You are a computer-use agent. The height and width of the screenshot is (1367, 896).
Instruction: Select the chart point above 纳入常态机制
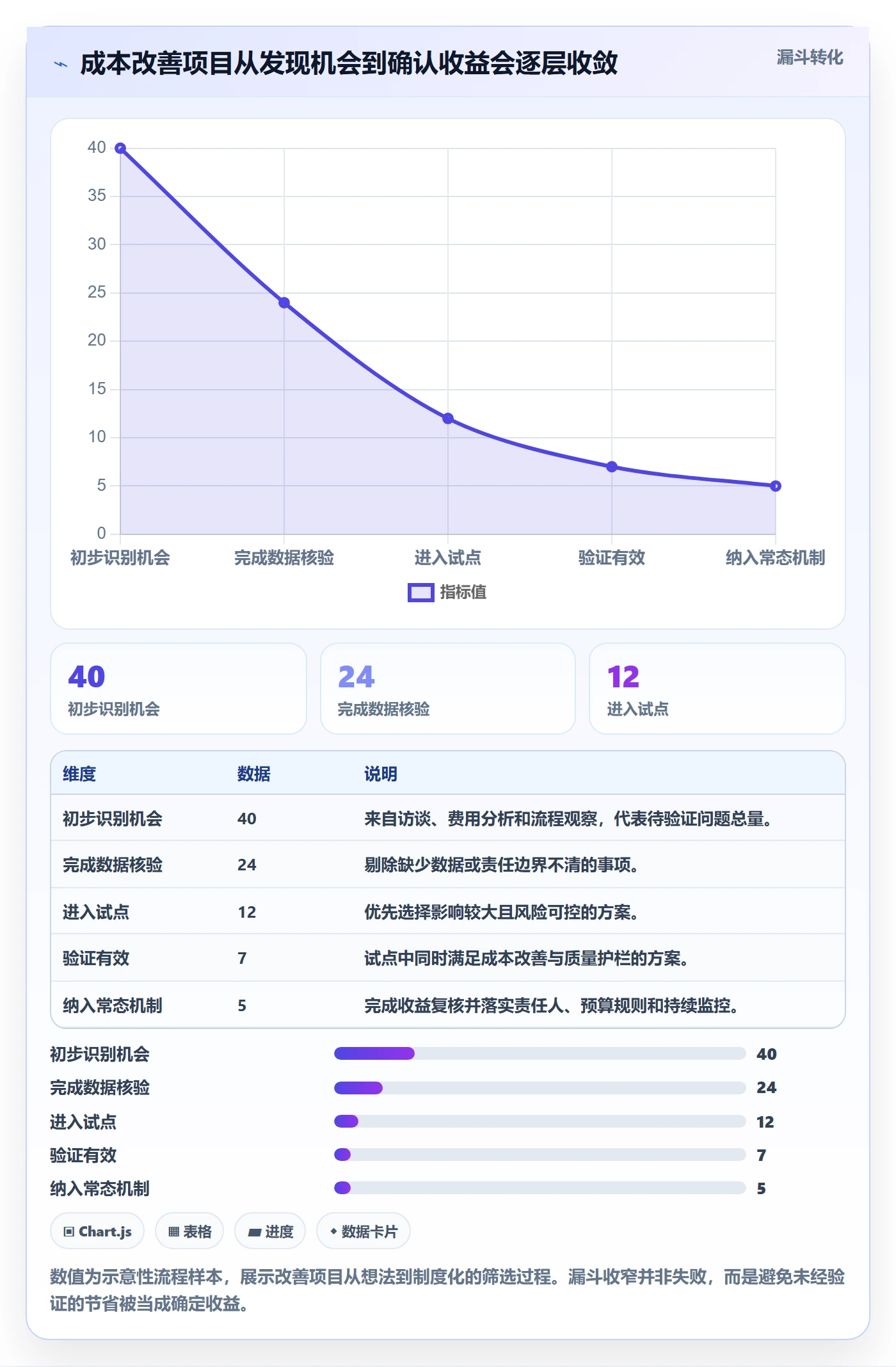pyautogui.click(x=776, y=486)
